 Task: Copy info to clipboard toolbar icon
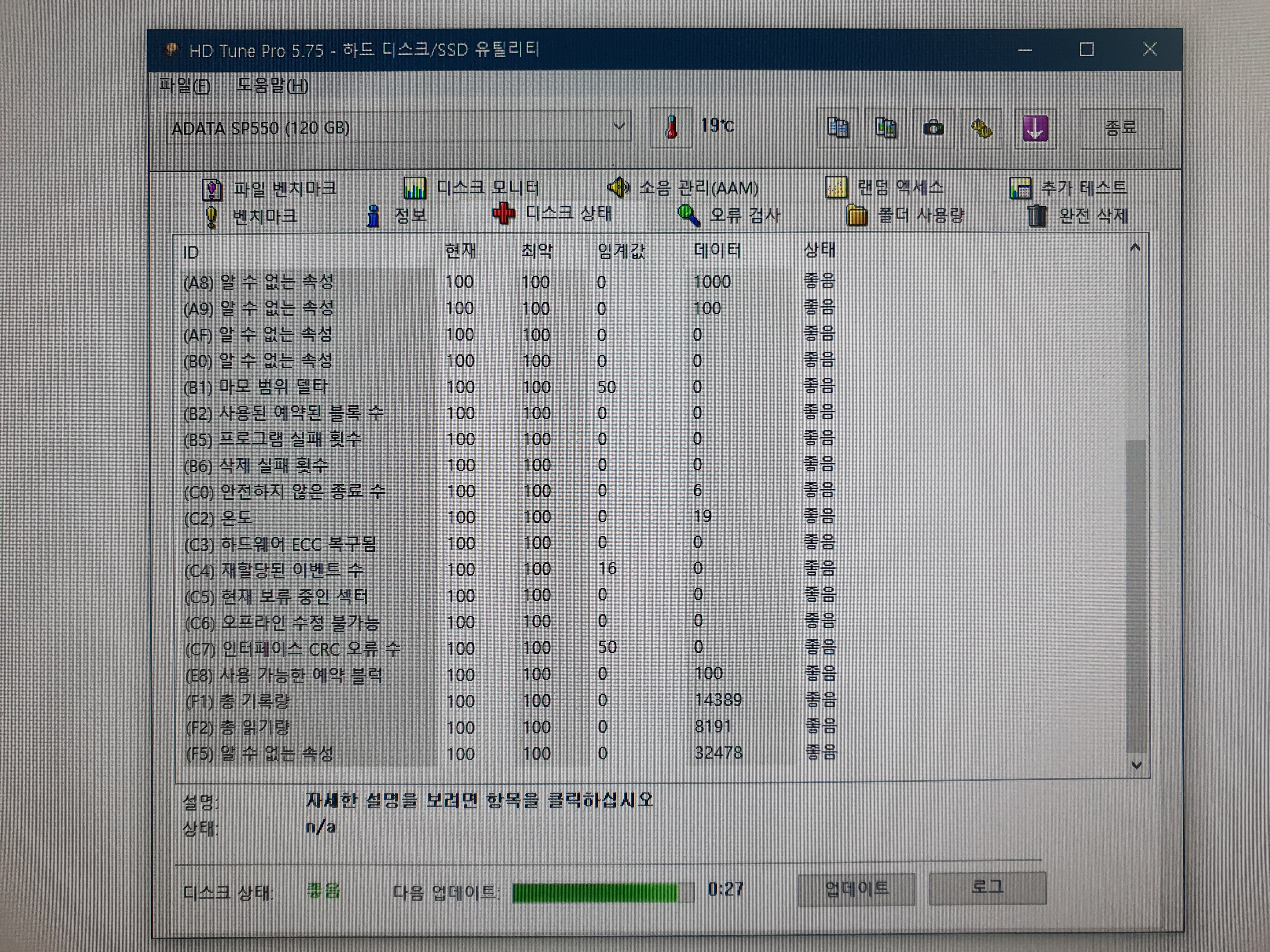coord(838,128)
